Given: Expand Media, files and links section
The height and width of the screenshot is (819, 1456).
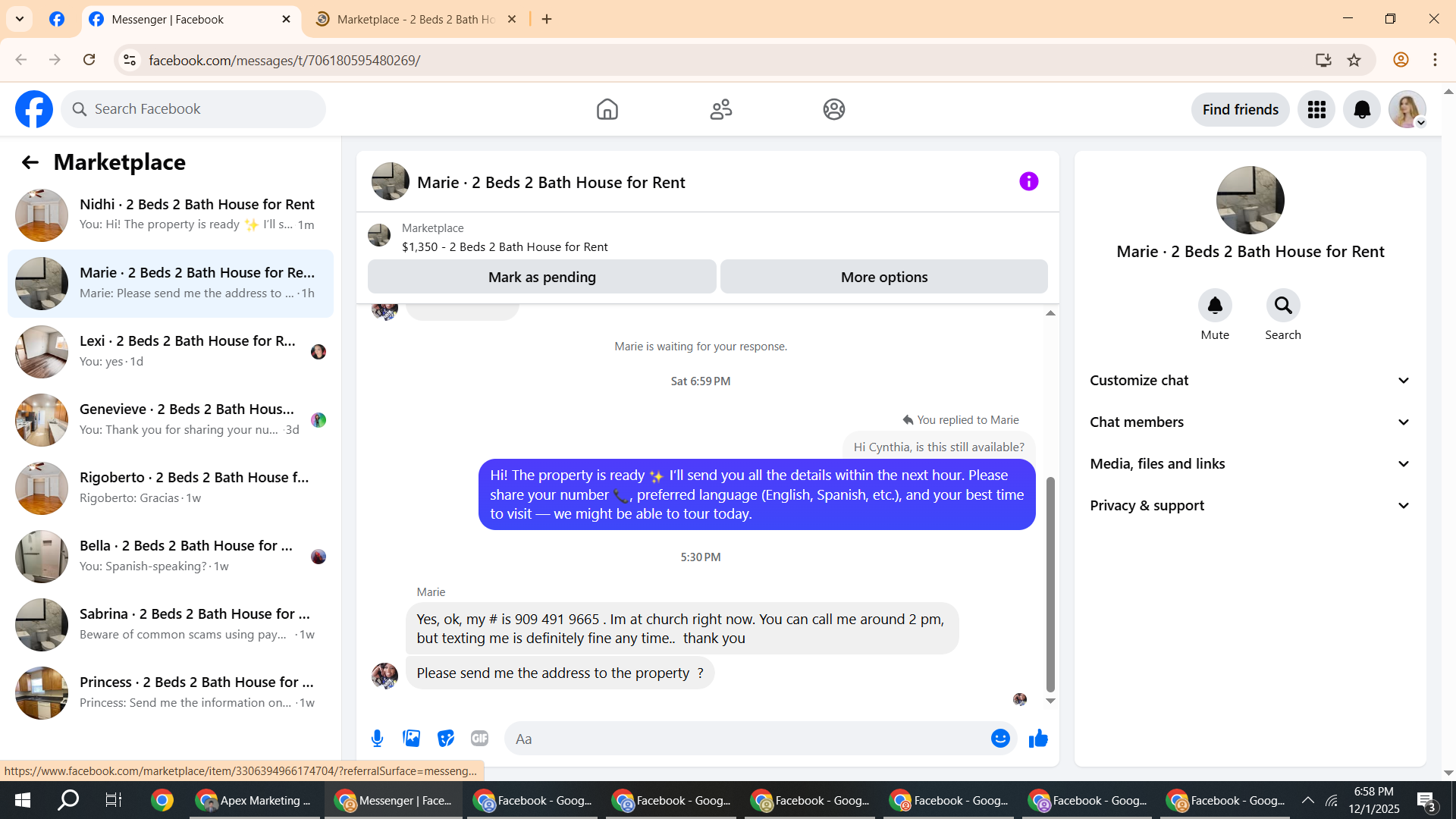Looking at the screenshot, I should click(1250, 464).
